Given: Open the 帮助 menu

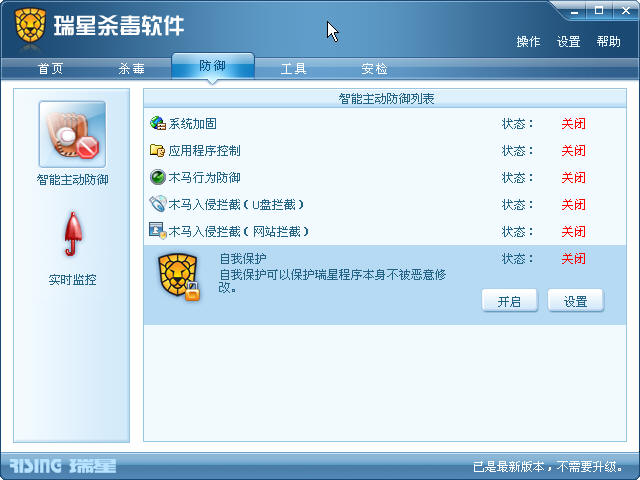Looking at the screenshot, I should (x=608, y=42).
